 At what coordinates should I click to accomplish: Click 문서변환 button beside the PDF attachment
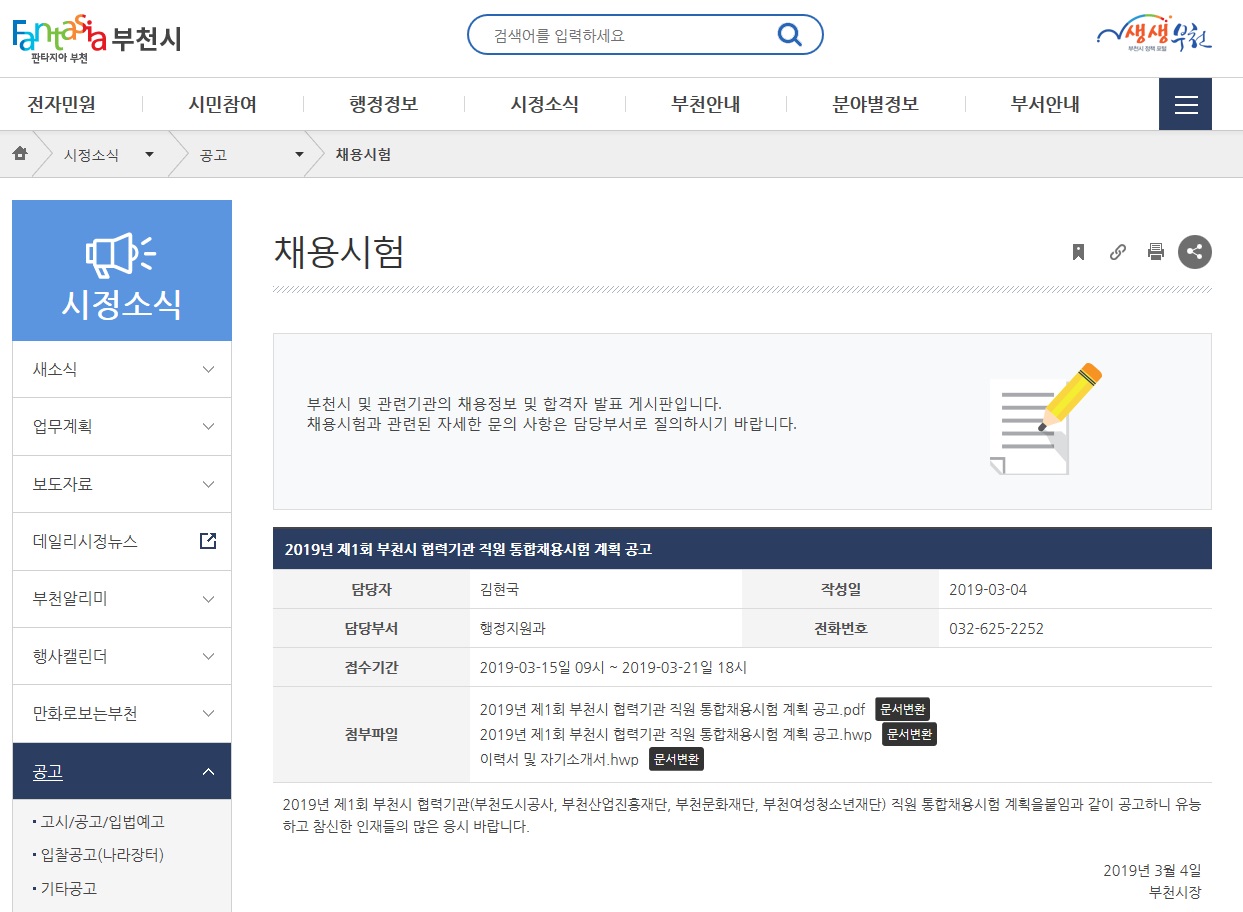point(903,709)
